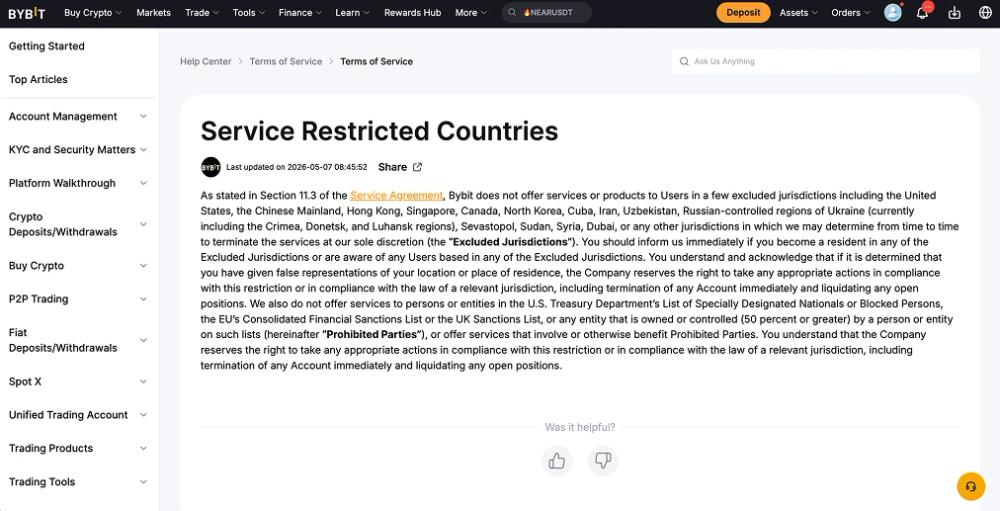1000x511 pixels.
Task: Click the 'Was it helpful?' text
Action: pyautogui.click(x=580, y=427)
